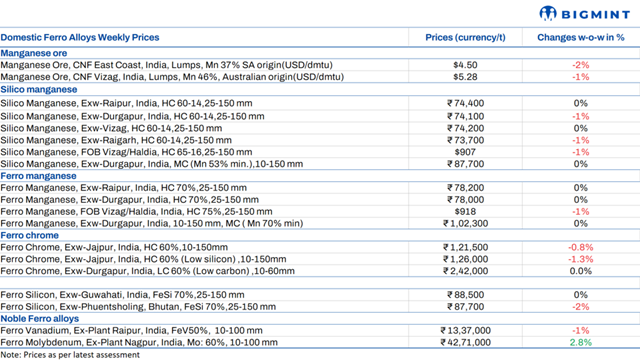
Task: Select the Ferro chrome section heading
Action: [x=29, y=236]
